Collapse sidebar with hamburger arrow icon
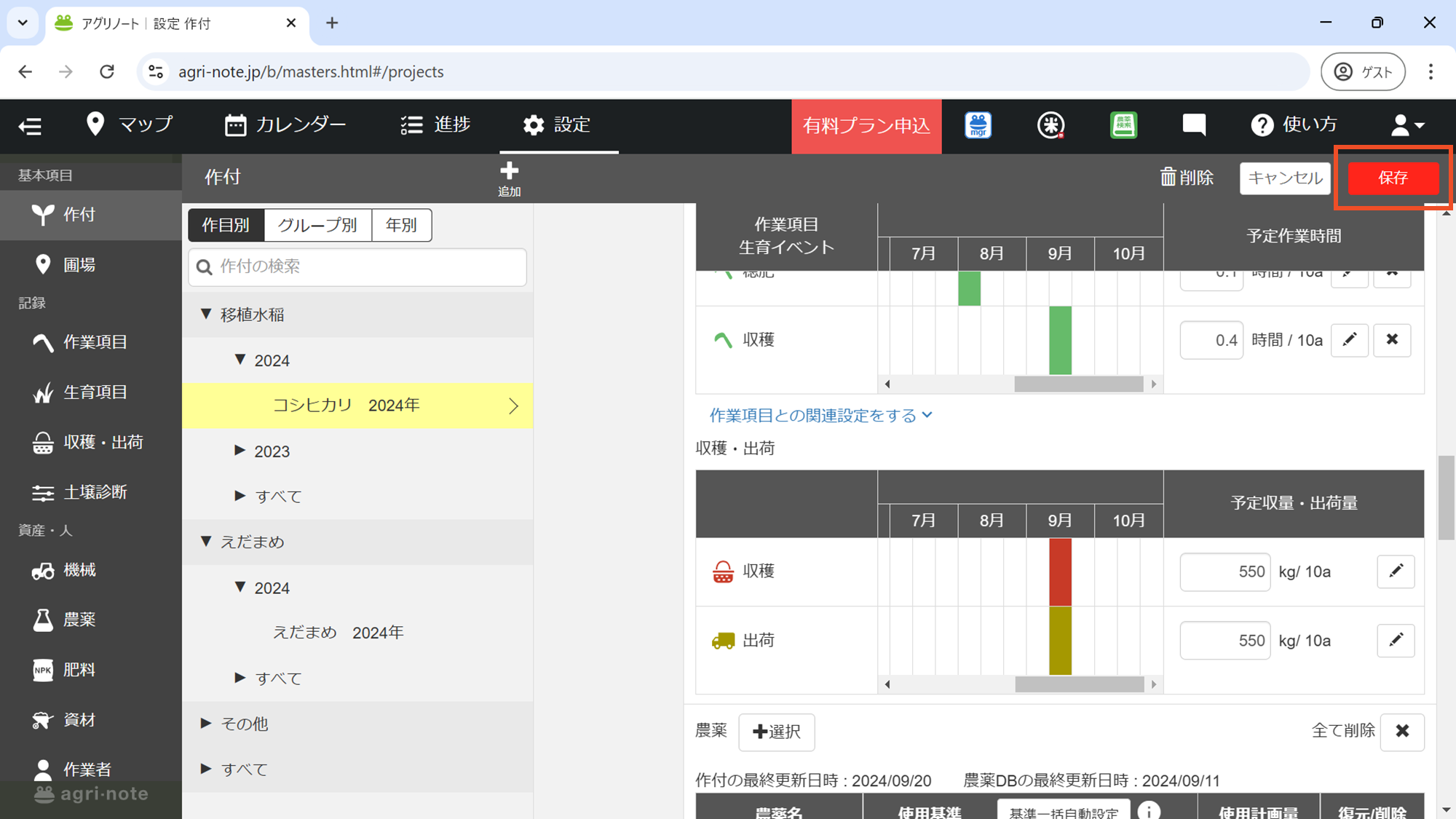The width and height of the screenshot is (1456, 819). 30,126
